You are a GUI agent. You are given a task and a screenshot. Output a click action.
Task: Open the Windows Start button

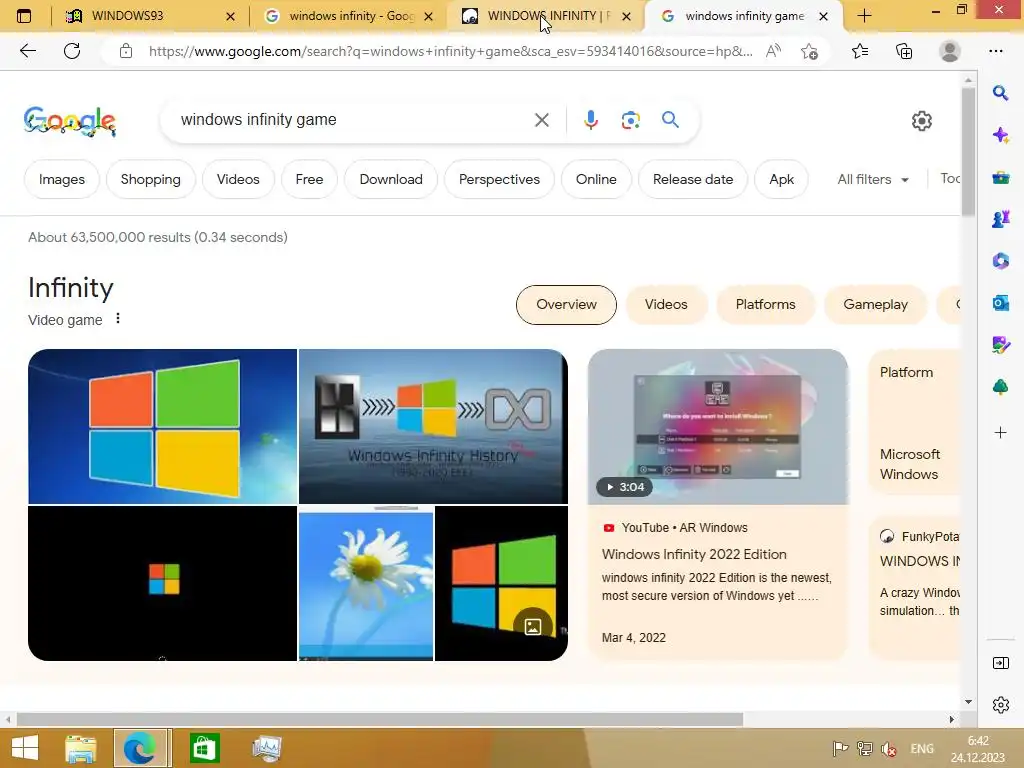[x=25, y=748]
